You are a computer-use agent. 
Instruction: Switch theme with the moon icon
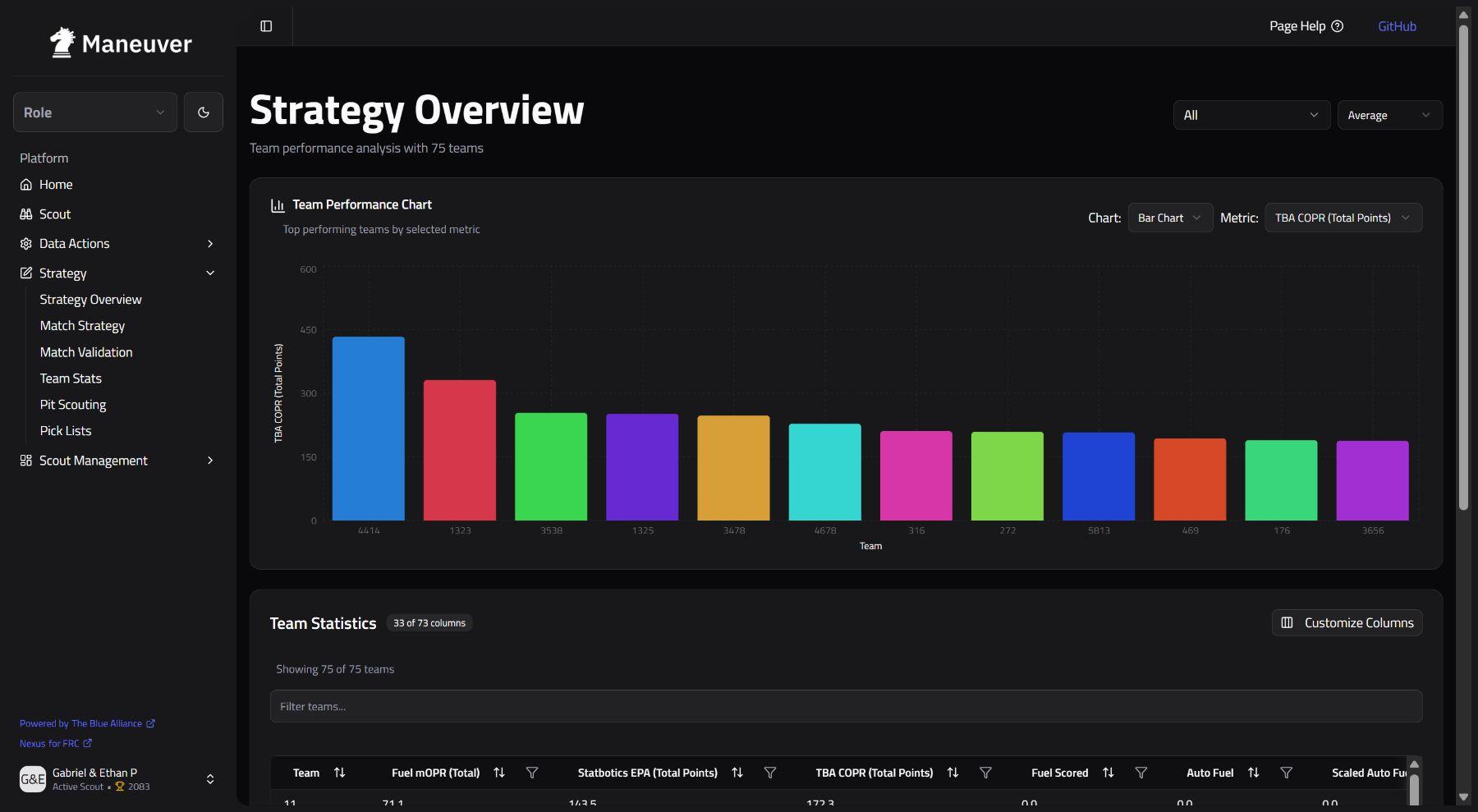(x=204, y=112)
